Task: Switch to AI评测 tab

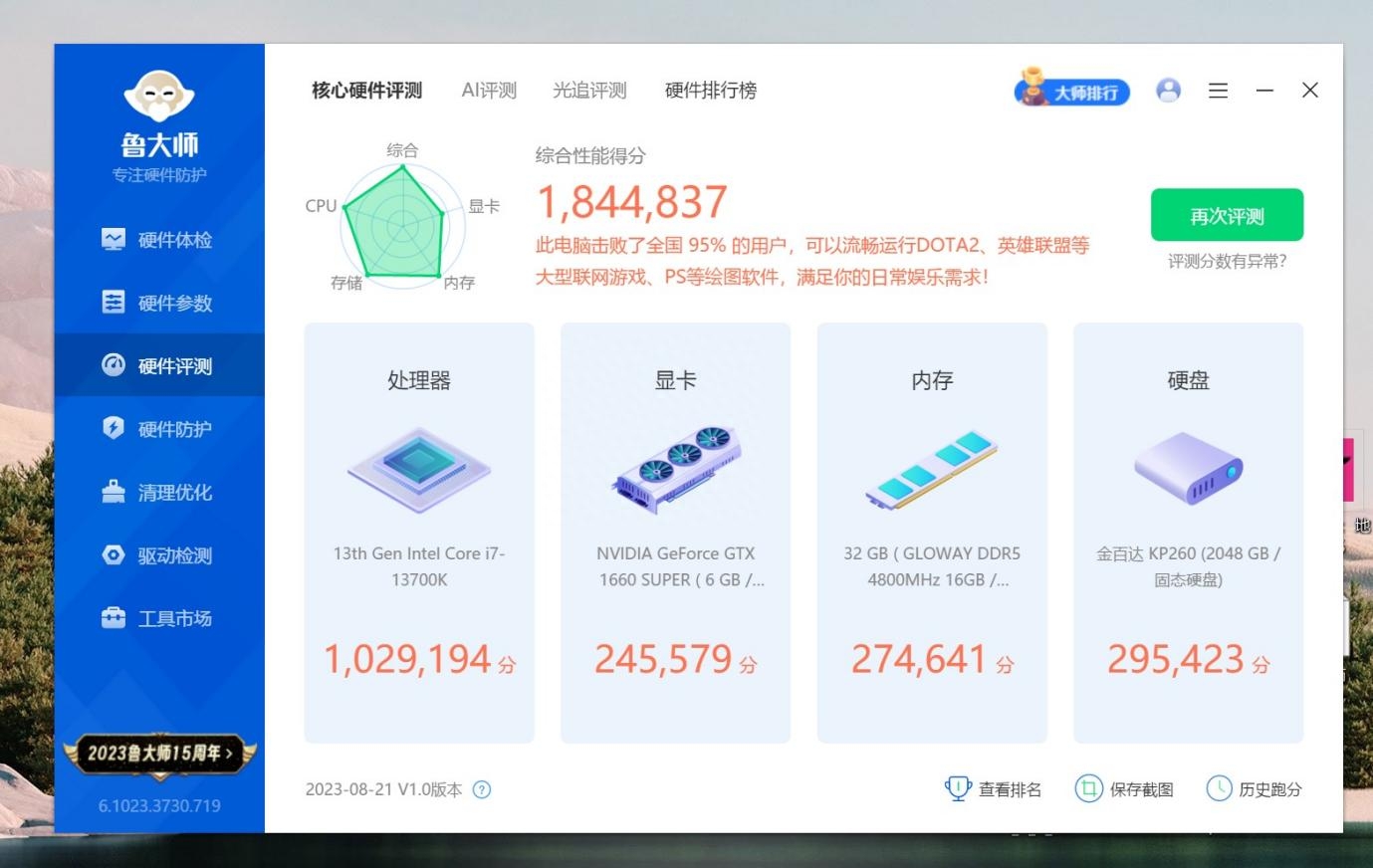Action: pyautogui.click(x=489, y=91)
